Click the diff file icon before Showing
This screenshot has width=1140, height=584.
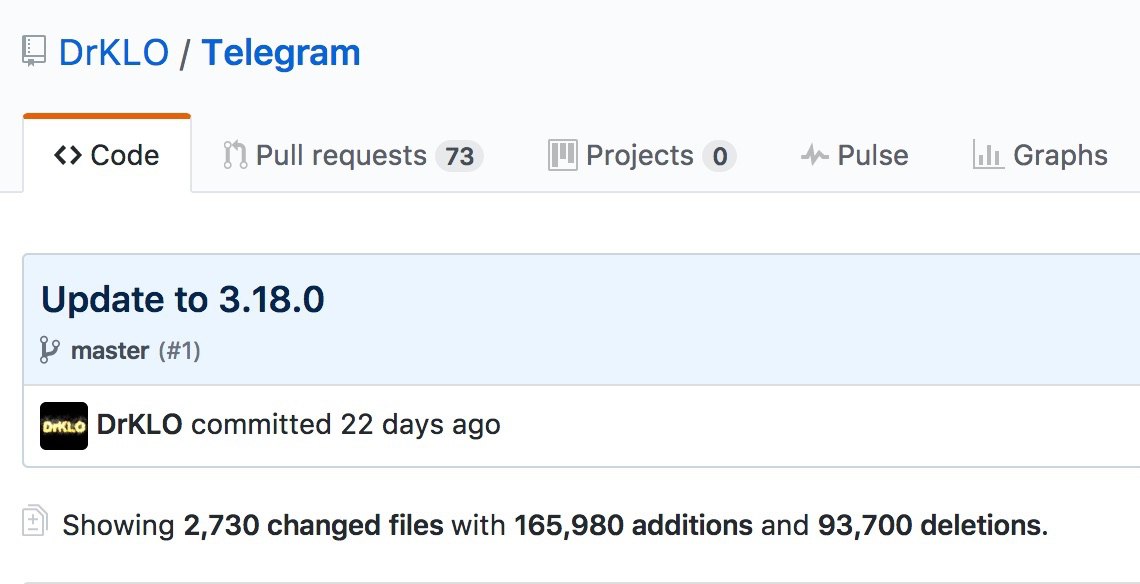35,523
